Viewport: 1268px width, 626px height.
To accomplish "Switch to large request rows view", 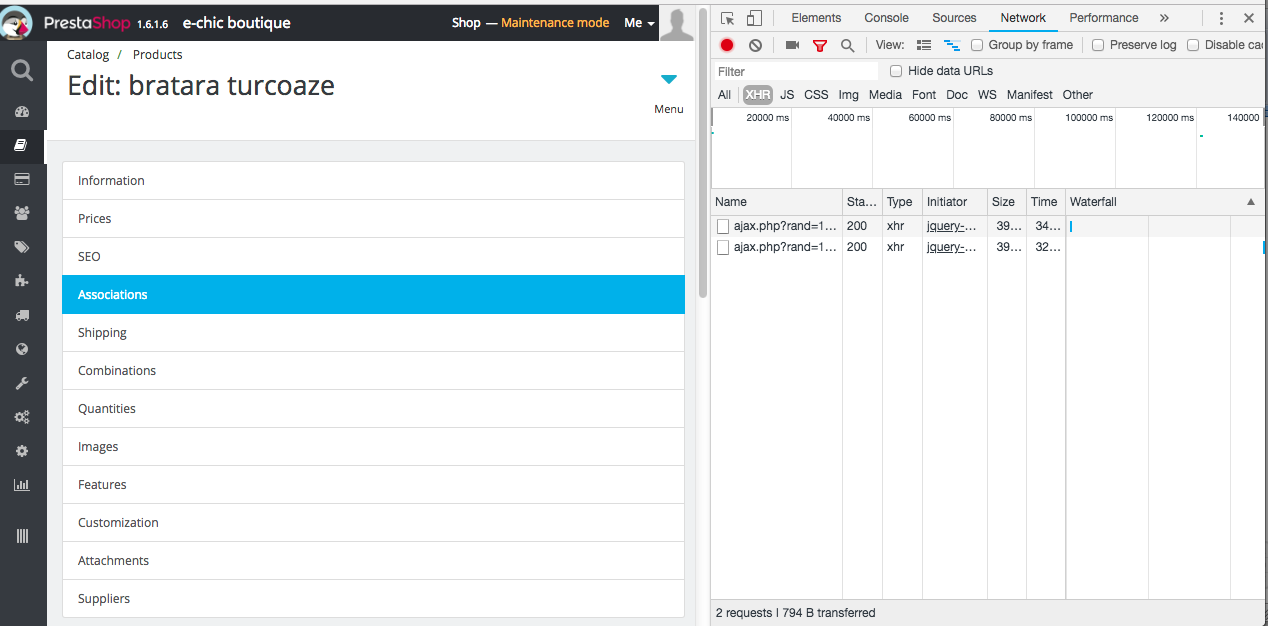I will point(924,45).
